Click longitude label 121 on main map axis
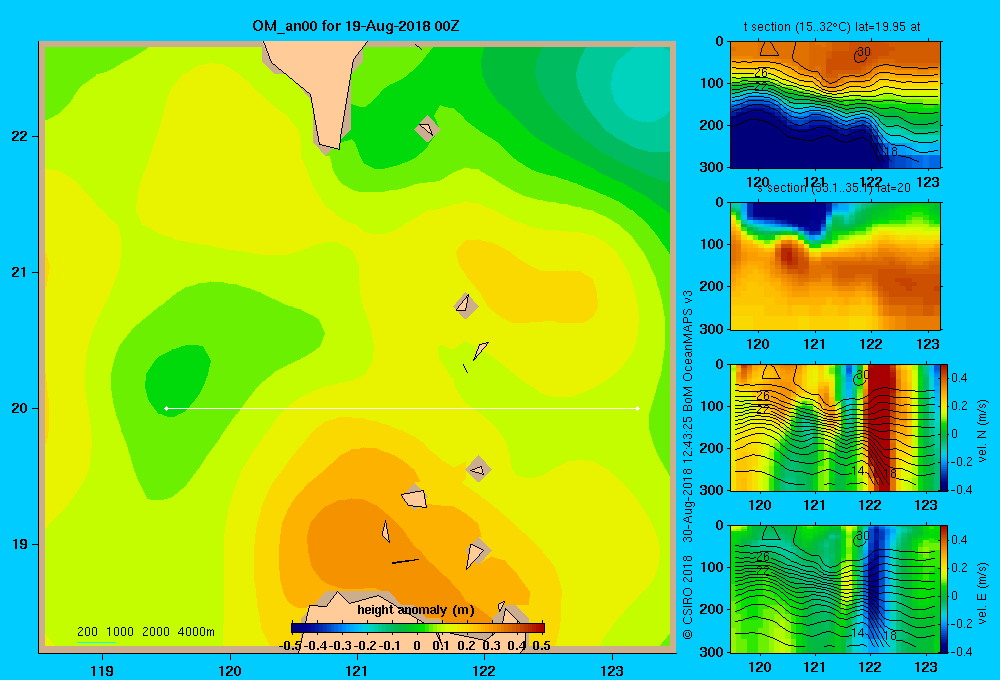1000x680 pixels. [x=357, y=671]
